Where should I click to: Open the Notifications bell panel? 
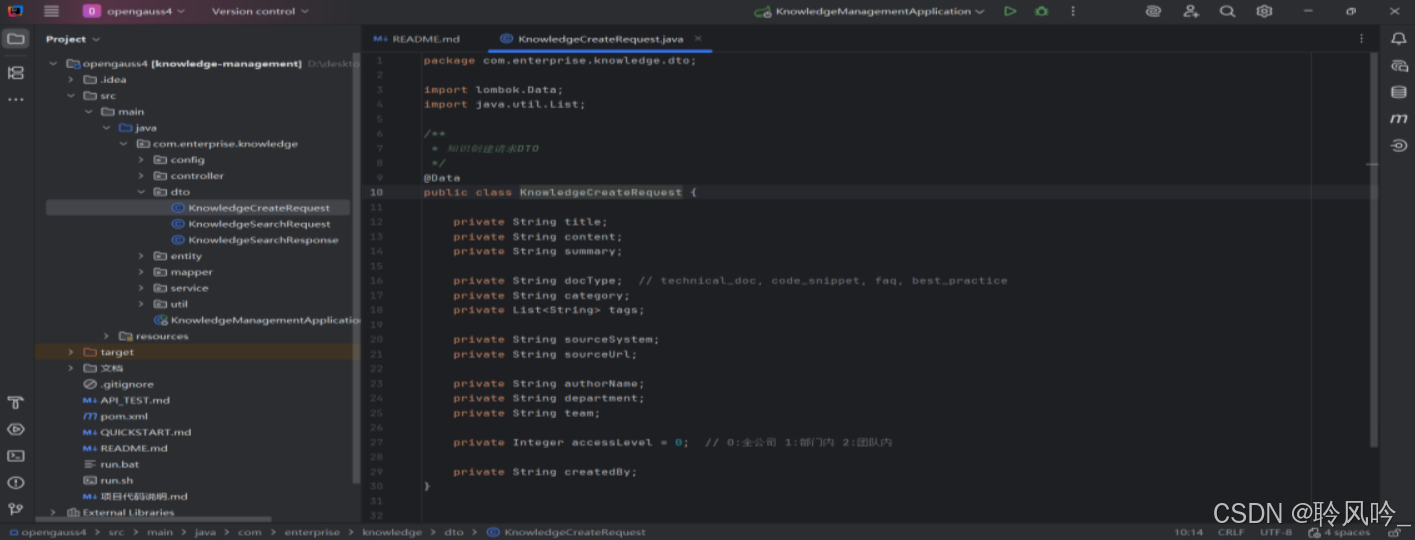[1399, 39]
